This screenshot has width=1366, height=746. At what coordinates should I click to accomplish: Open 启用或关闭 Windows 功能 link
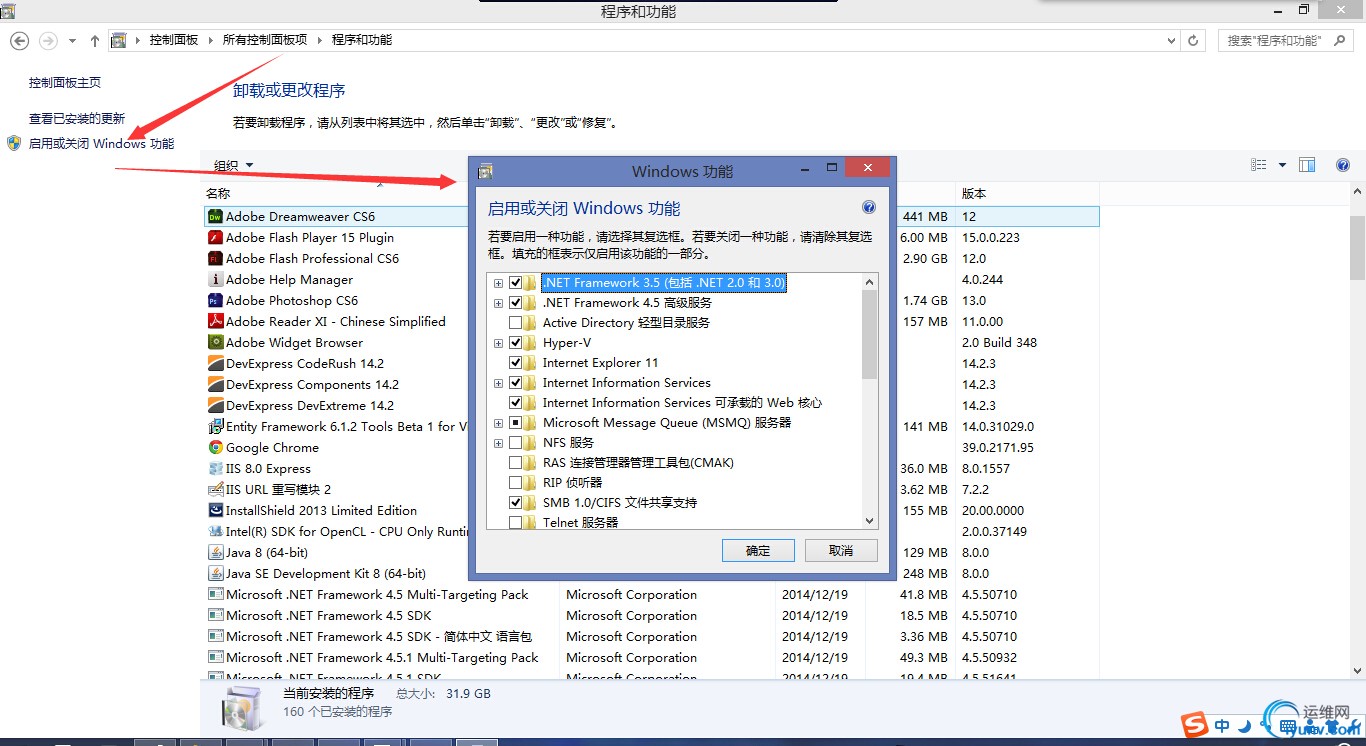(101, 143)
